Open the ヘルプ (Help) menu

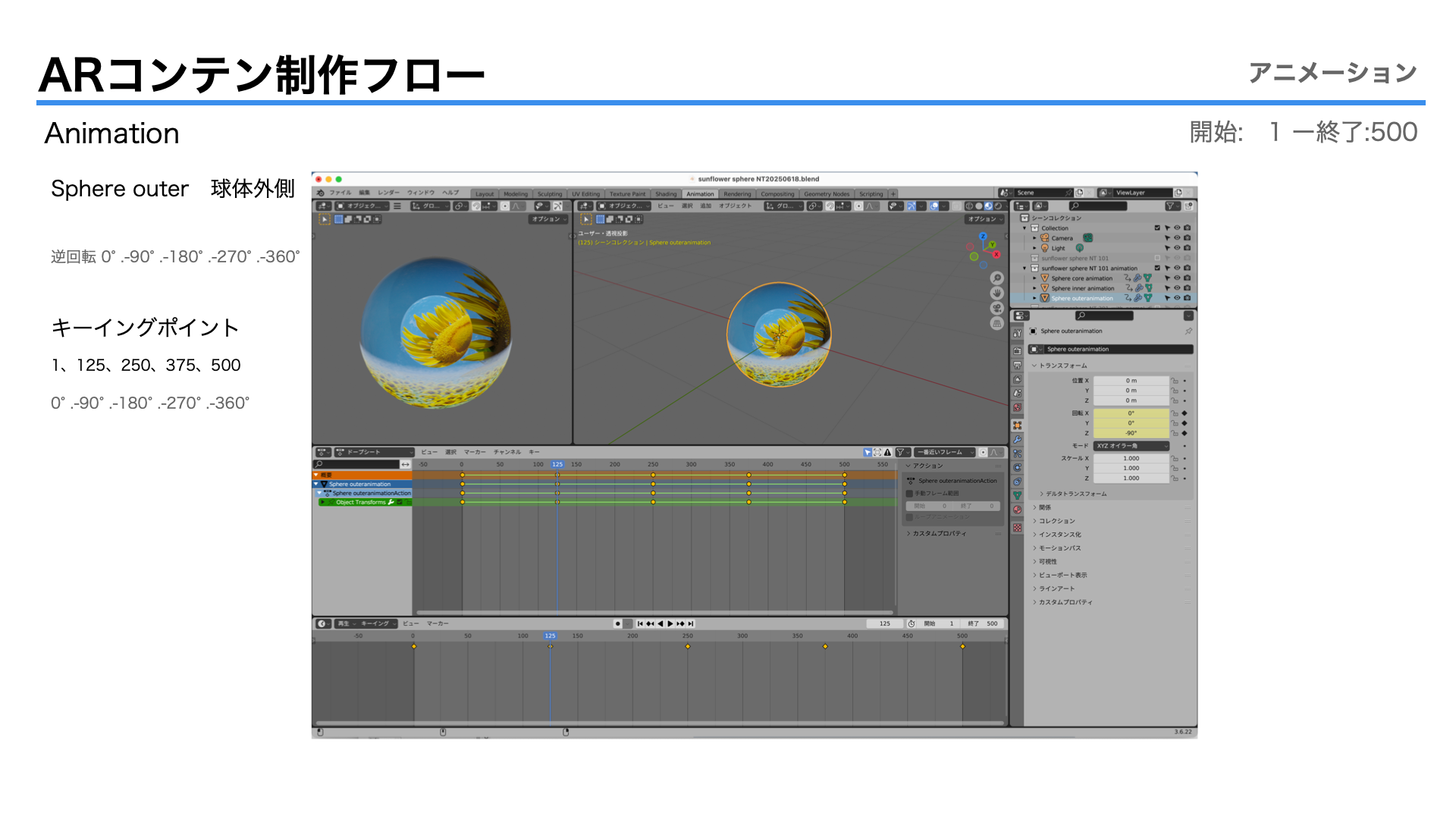(x=450, y=193)
